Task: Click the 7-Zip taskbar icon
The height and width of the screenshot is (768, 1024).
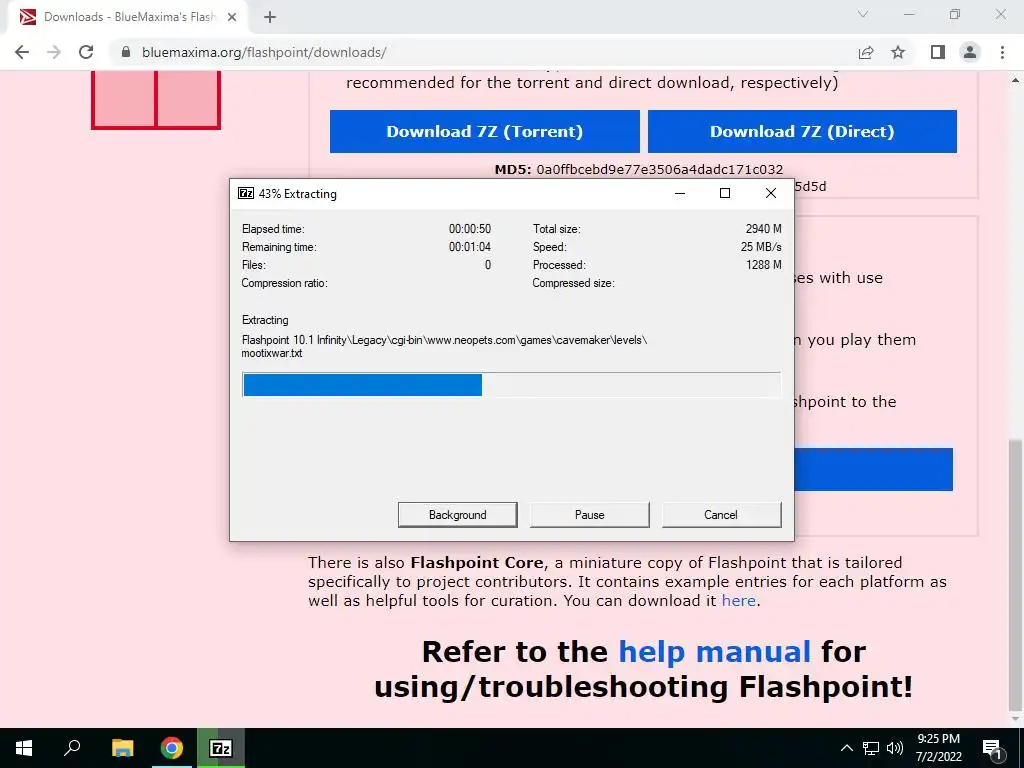Action: (x=221, y=748)
